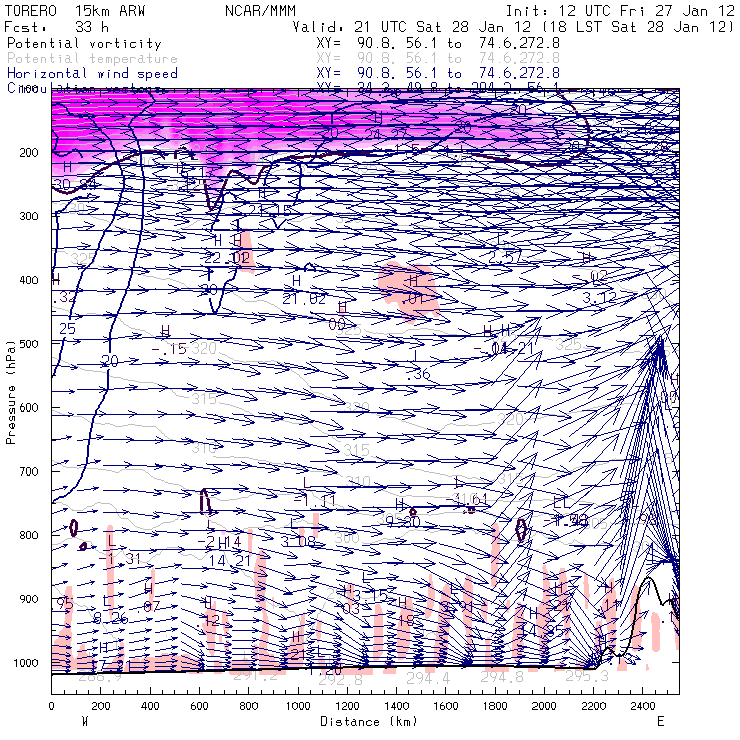Click the '-1.11' low value label
The width and height of the screenshot is (740, 740).
tap(315, 501)
